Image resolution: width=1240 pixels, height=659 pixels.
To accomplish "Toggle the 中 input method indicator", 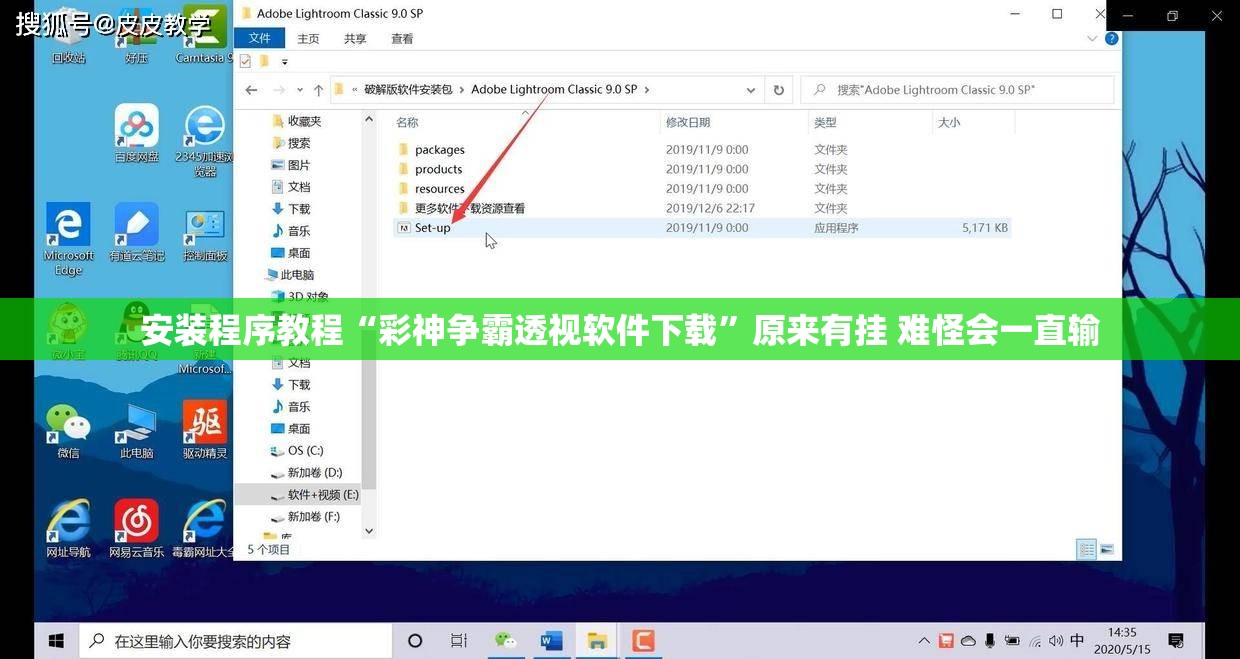I will coord(1077,641).
